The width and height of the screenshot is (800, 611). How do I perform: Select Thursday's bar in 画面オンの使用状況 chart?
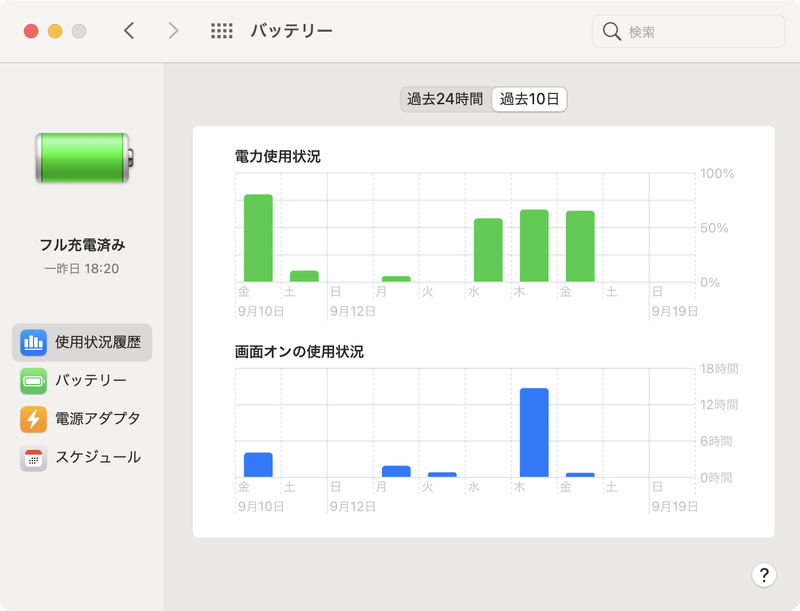click(x=533, y=430)
